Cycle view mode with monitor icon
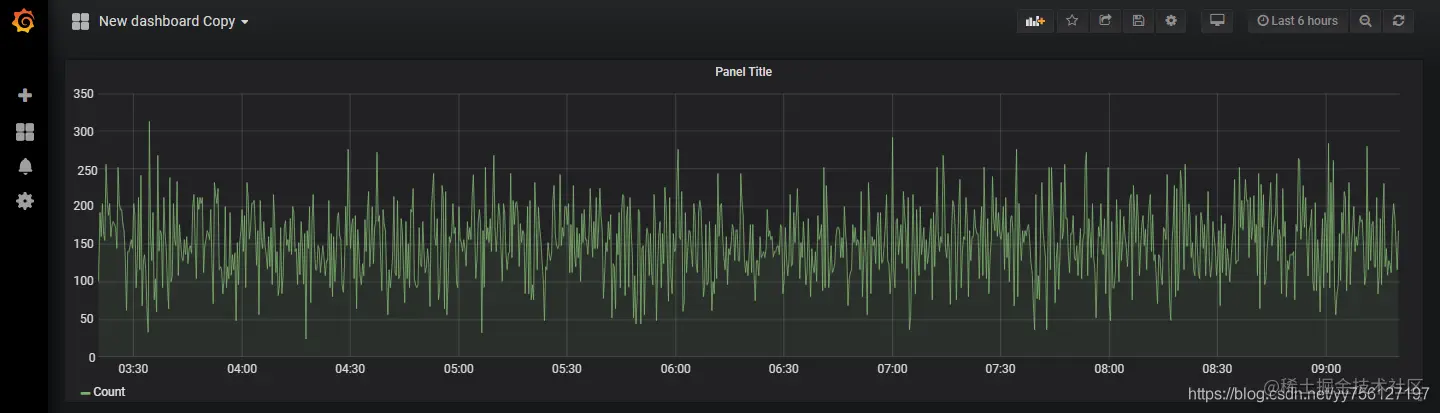The height and width of the screenshot is (413, 1440). tap(1217, 21)
